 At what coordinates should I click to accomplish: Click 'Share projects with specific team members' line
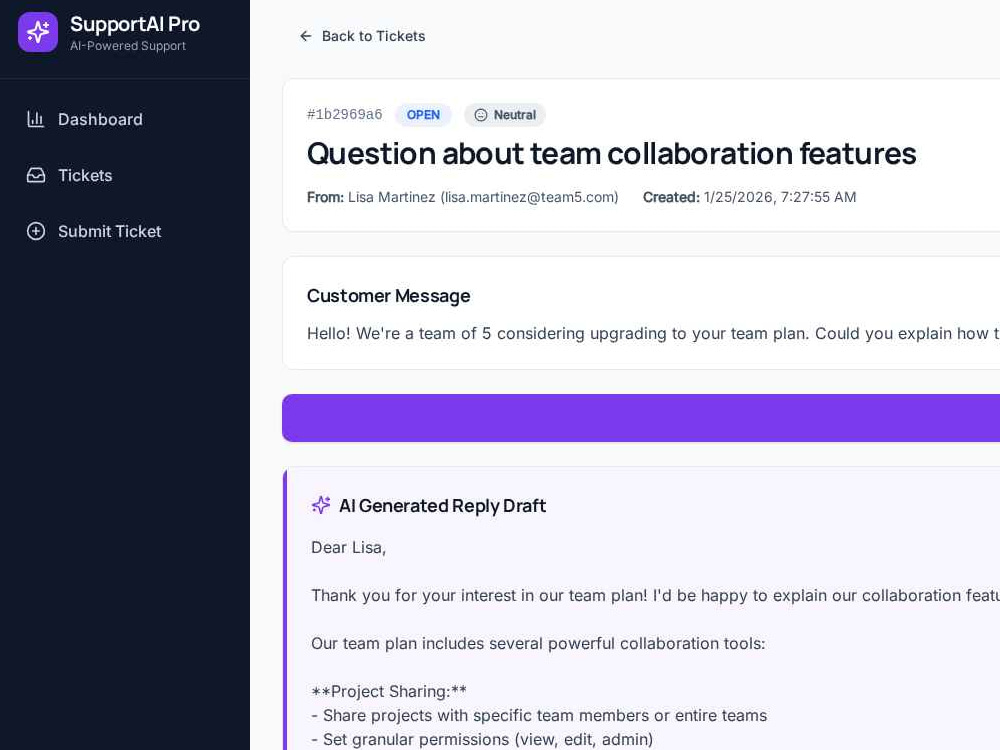(x=539, y=716)
